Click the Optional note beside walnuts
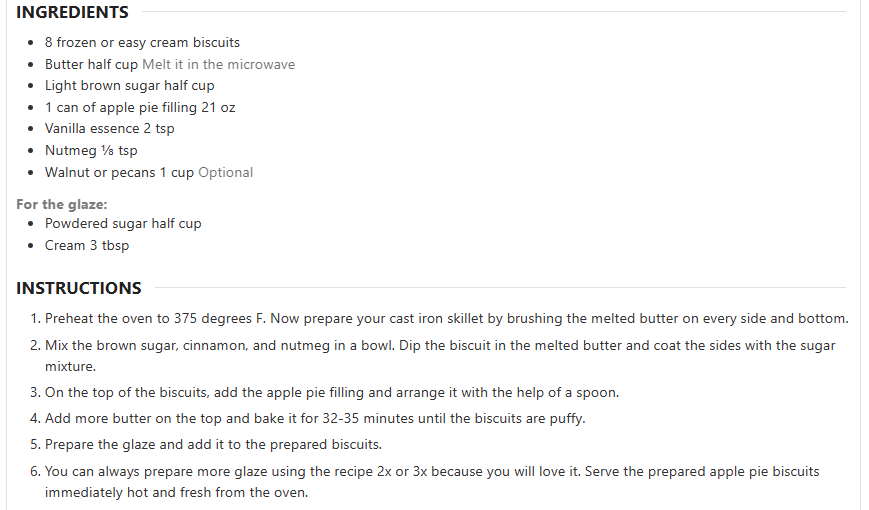 click(226, 172)
